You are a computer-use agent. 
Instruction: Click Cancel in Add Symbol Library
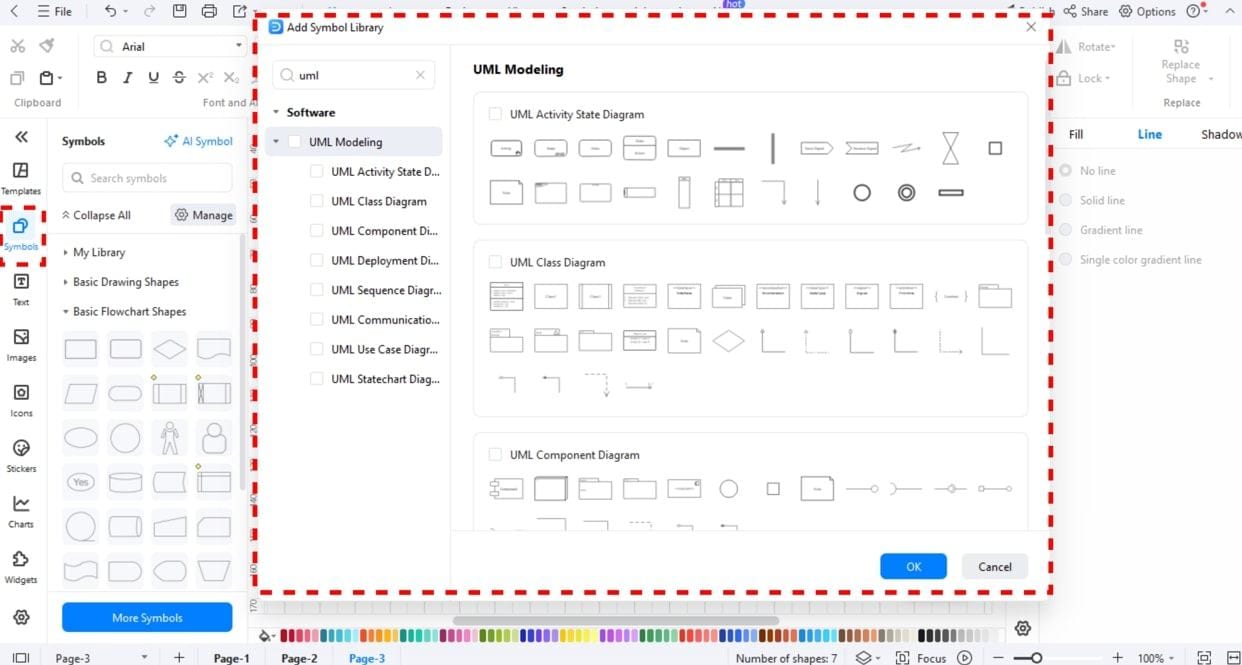point(995,566)
